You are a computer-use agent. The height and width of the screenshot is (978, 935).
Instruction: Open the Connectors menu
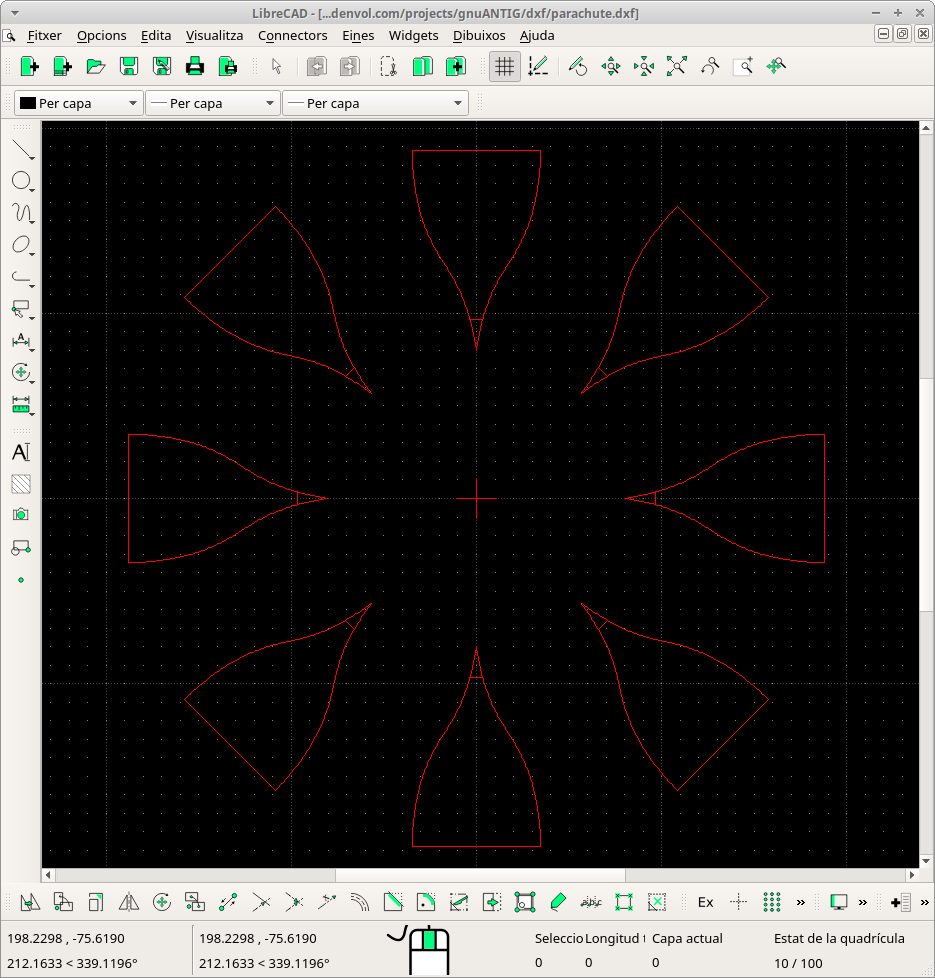click(293, 36)
